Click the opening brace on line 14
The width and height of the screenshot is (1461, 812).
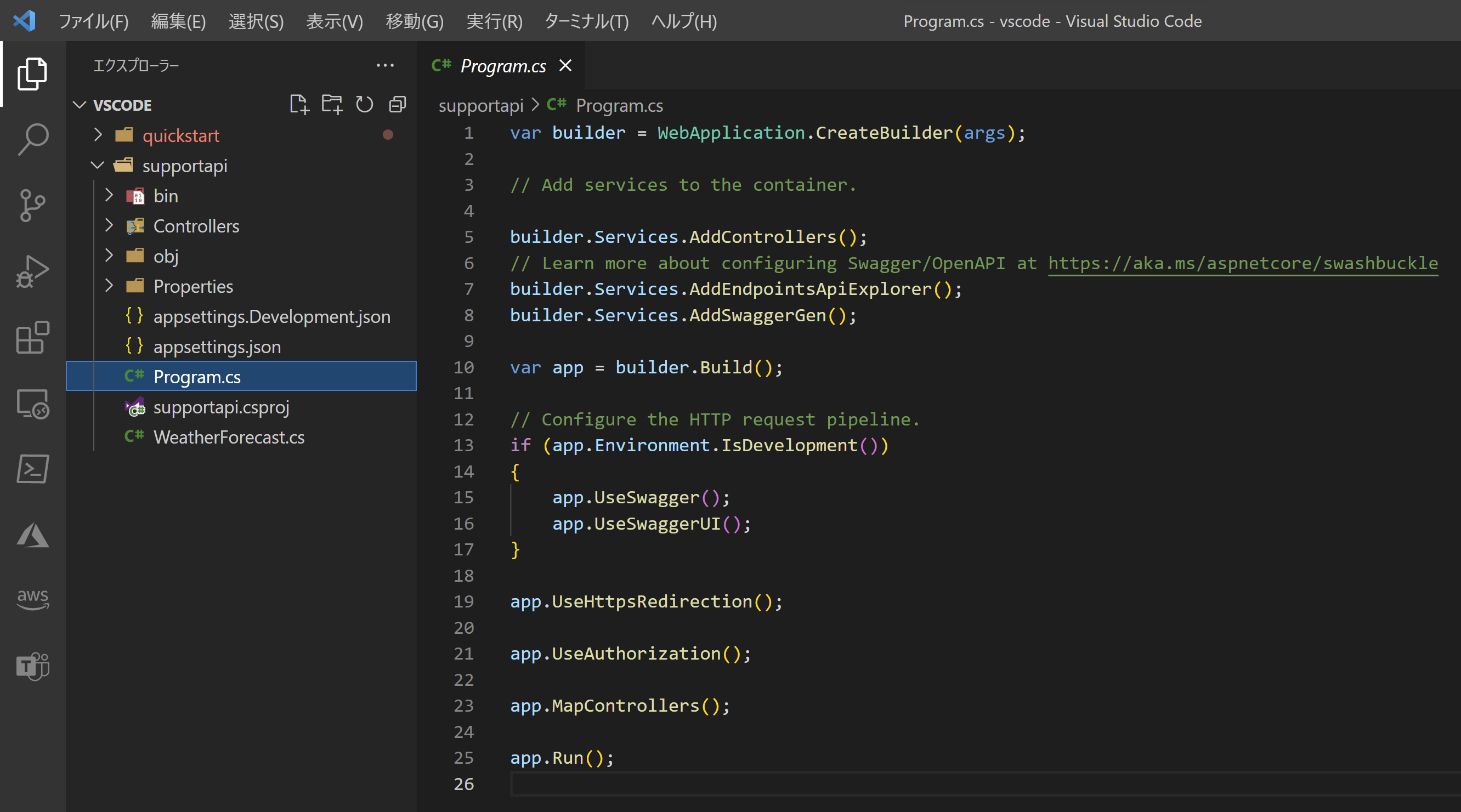tap(514, 472)
